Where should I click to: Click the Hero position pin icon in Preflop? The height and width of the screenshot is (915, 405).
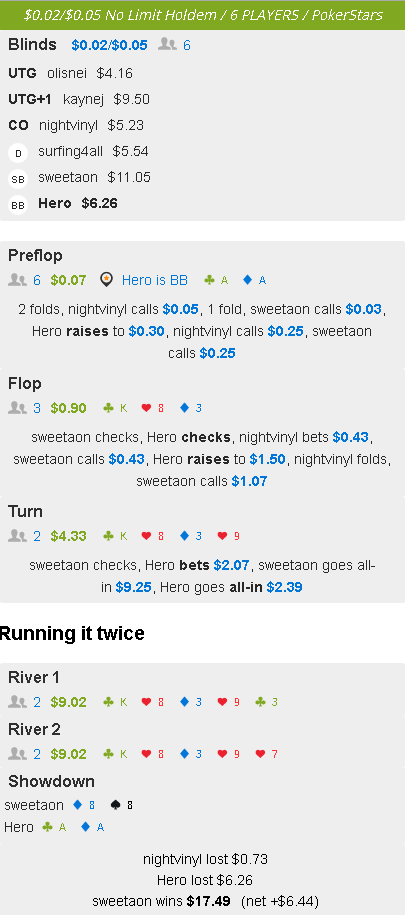click(106, 281)
